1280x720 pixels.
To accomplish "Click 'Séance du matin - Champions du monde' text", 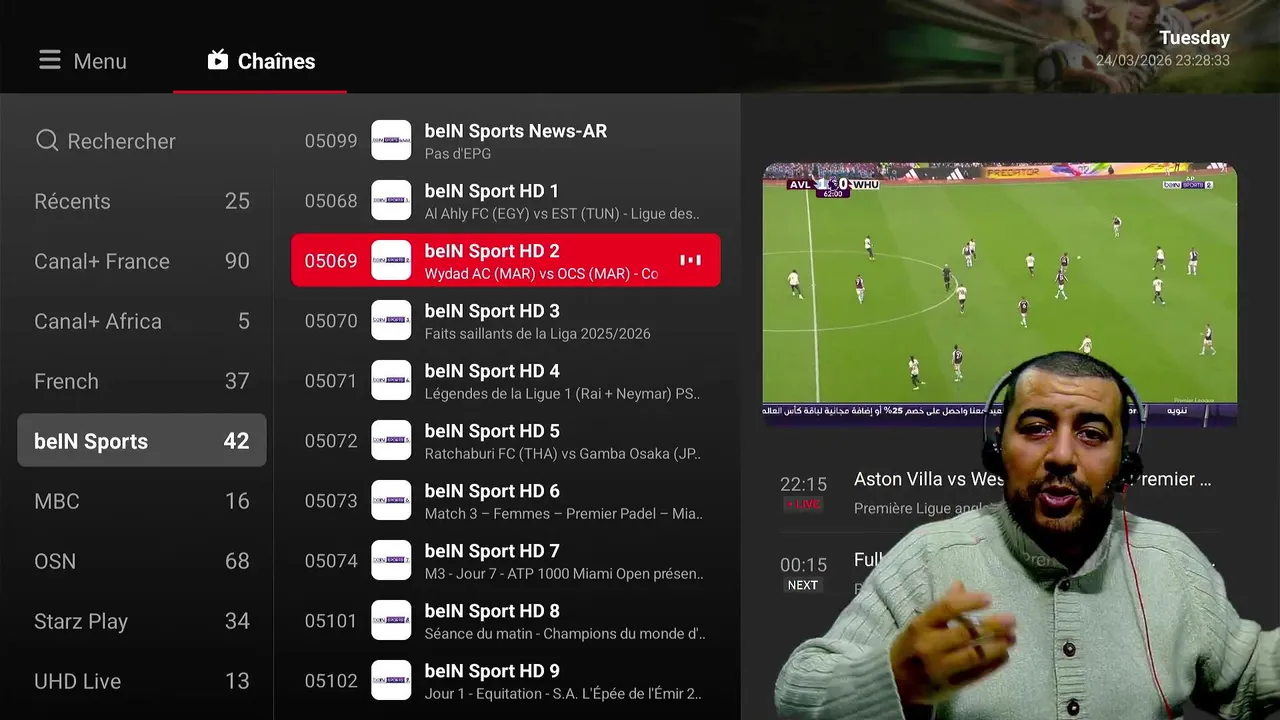I will click(x=564, y=634).
